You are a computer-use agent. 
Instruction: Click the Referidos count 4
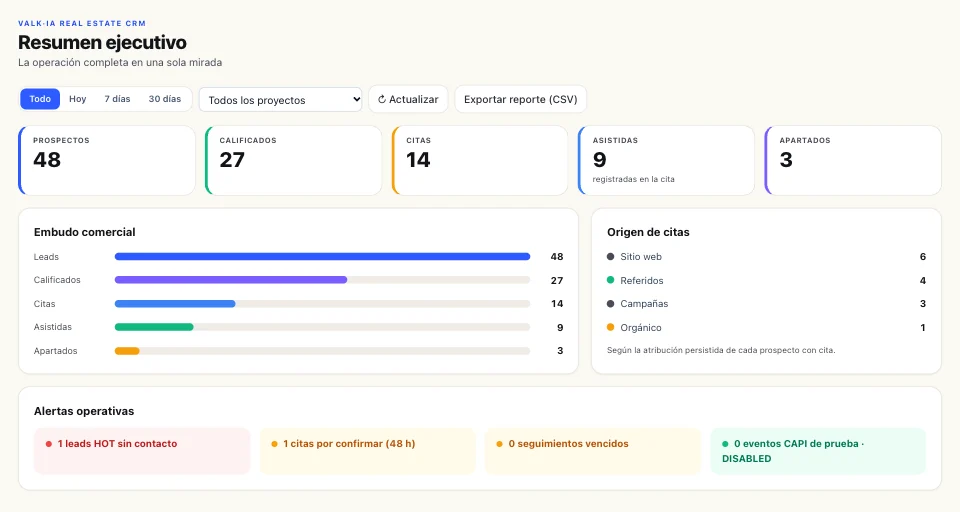923,280
